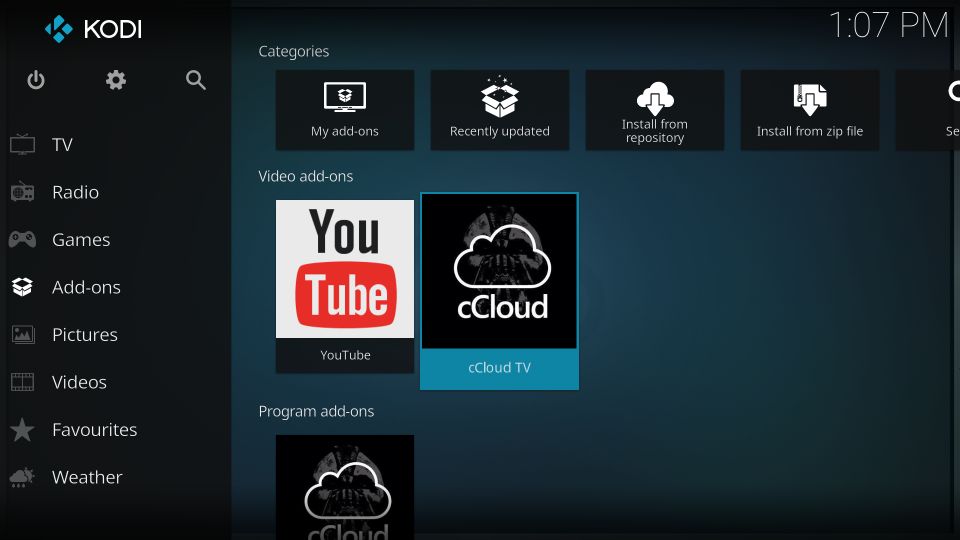Click the sparkling box icon on Recently updated
The image size is (960, 540).
point(500,97)
